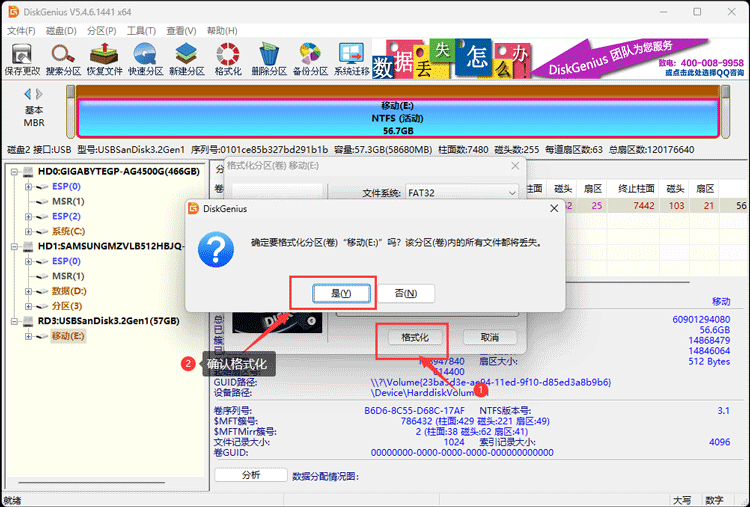Open the 文件系统 FAT32 dropdown
This screenshot has height=507, width=750.
click(x=462, y=193)
